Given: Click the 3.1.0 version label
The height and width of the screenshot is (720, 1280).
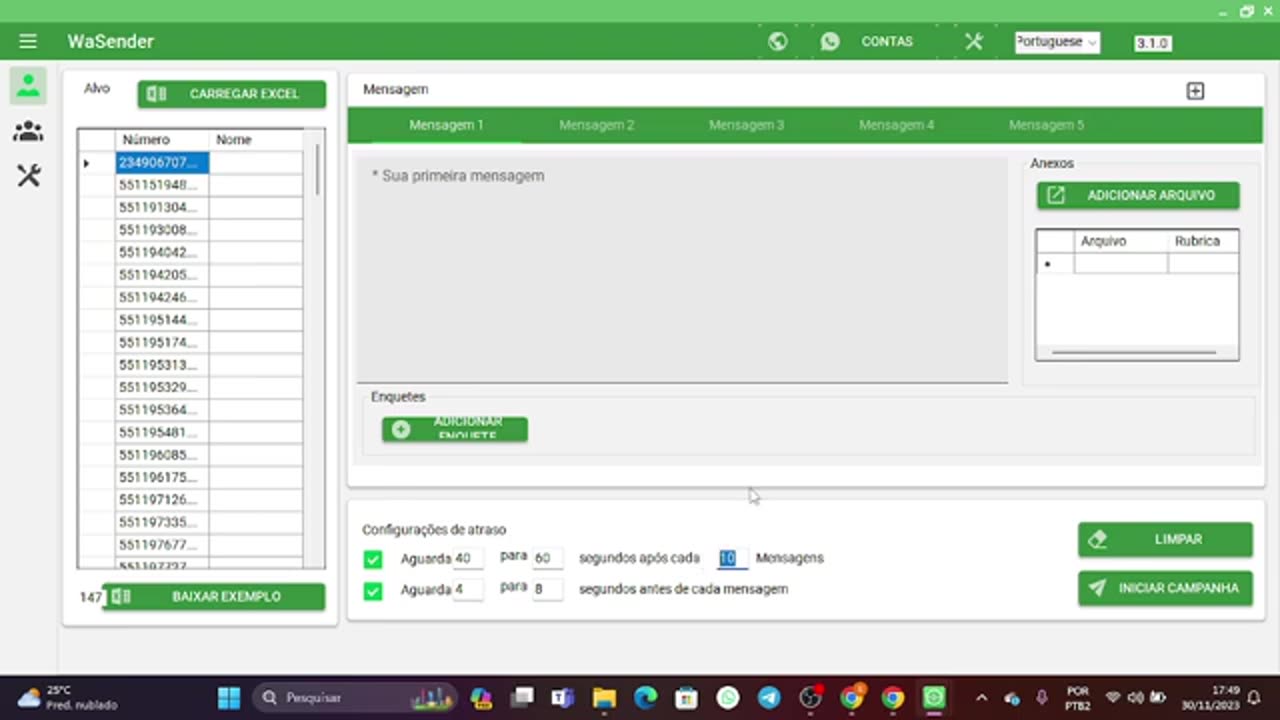Looking at the screenshot, I should click(x=1152, y=43).
